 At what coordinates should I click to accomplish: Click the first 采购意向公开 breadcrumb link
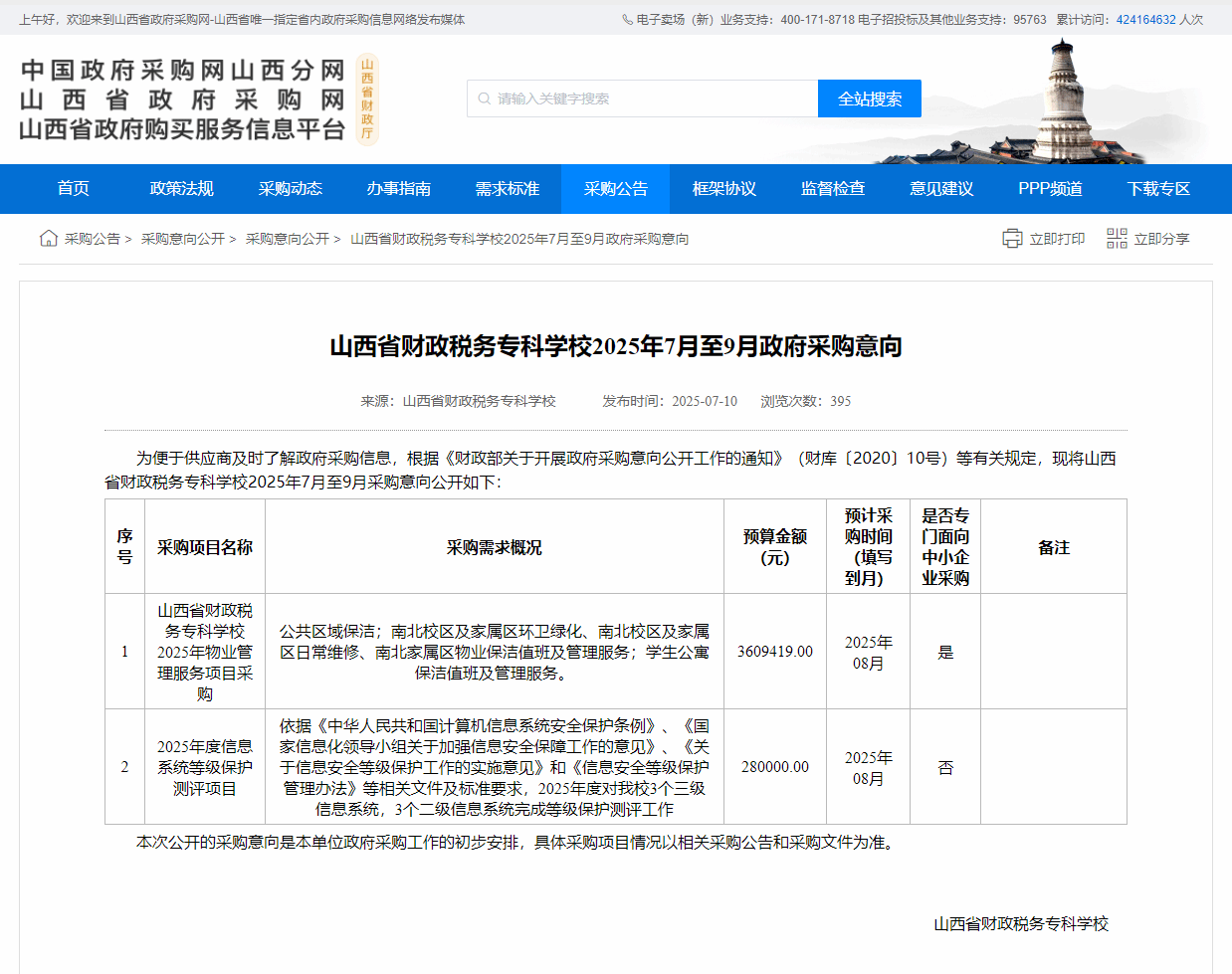[x=183, y=239]
